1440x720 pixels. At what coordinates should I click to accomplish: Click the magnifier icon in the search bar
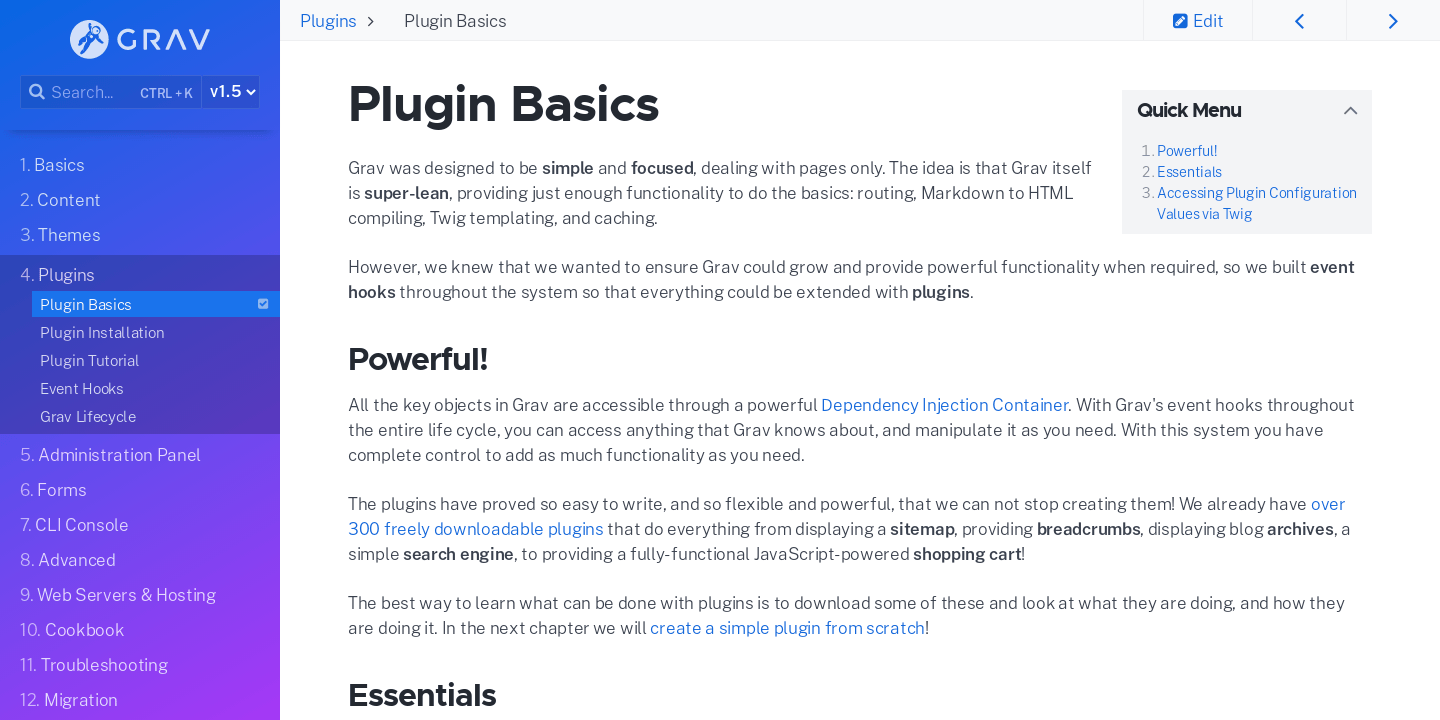(37, 91)
